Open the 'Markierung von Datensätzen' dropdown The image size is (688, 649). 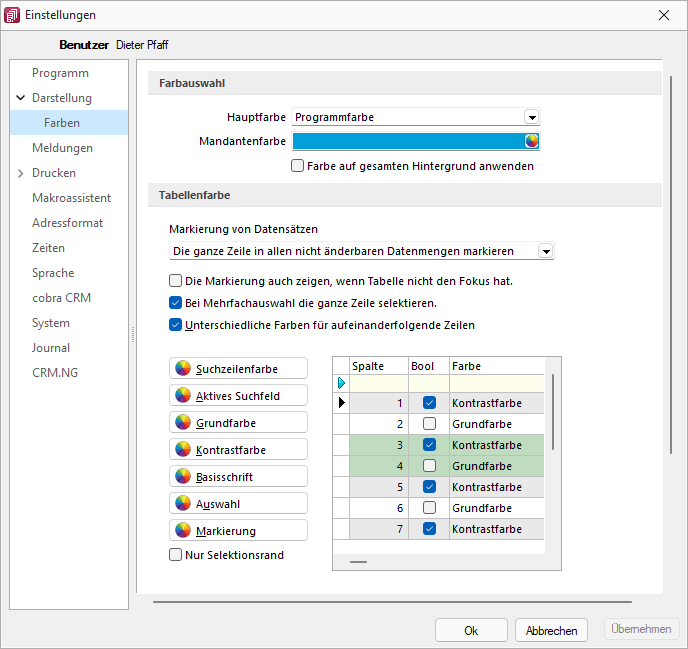tap(545, 251)
